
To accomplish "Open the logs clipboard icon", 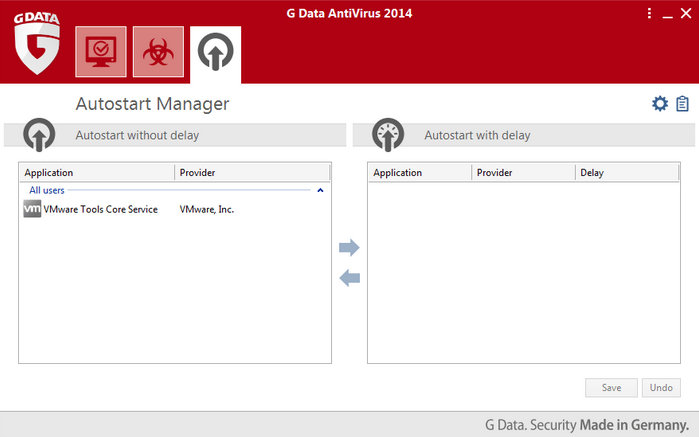I will (x=682, y=104).
